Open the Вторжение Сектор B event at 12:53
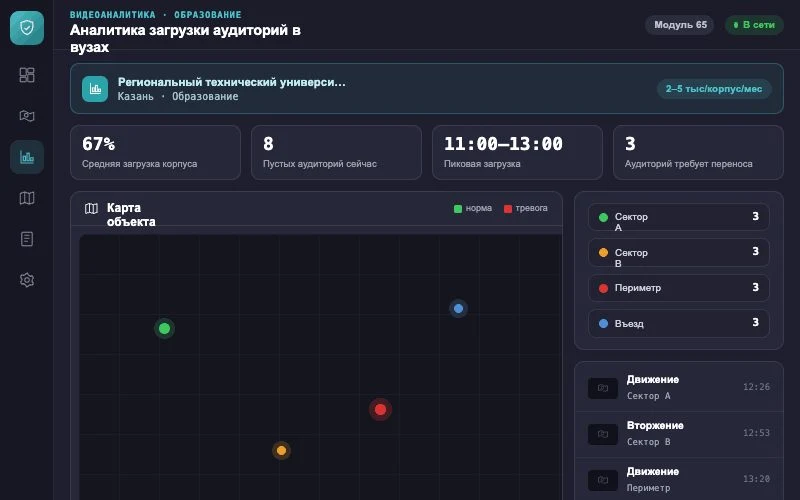 pyautogui.click(x=679, y=434)
